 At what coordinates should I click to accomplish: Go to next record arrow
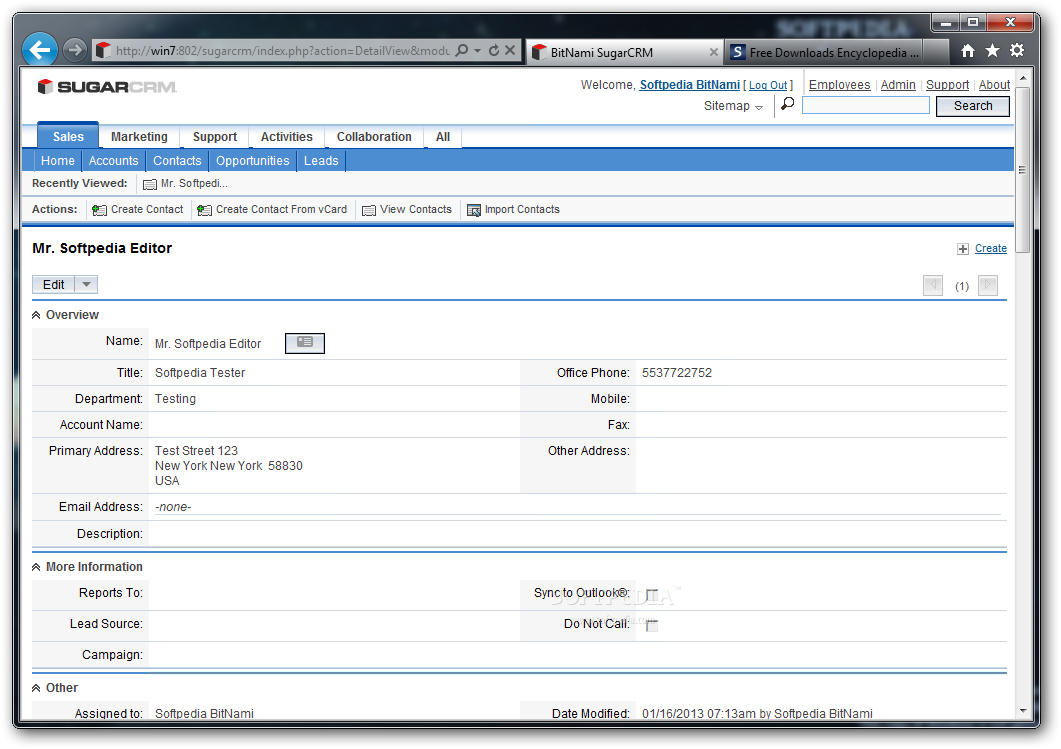click(988, 286)
